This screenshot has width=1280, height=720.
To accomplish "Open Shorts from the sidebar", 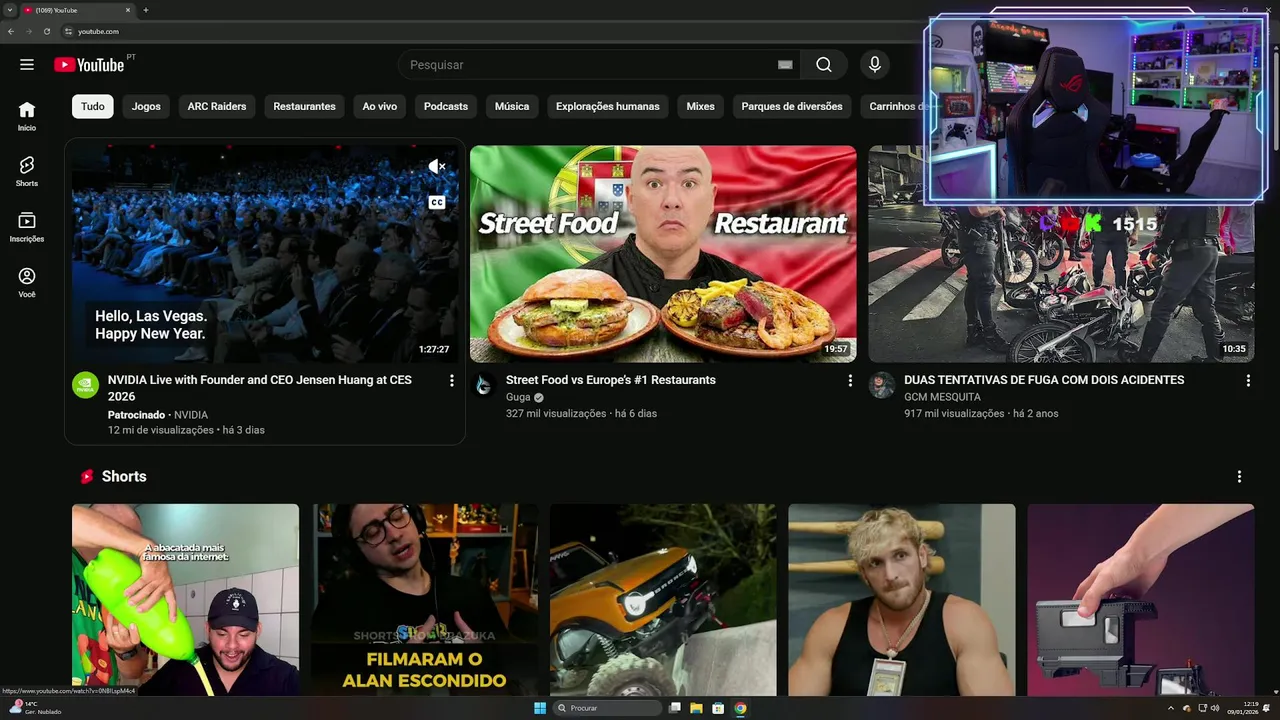I will (x=27, y=171).
